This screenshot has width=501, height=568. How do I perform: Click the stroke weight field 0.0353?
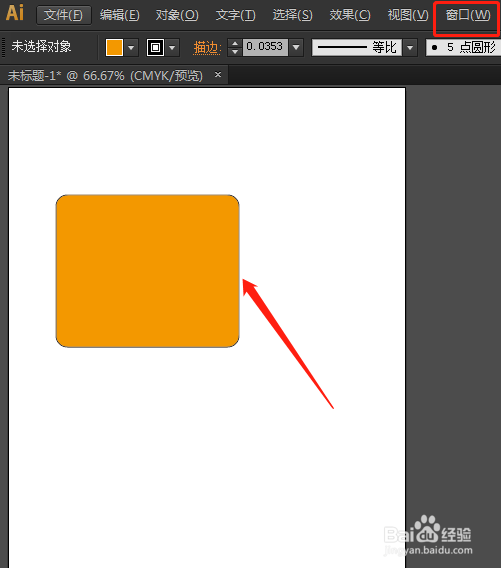coord(265,47)
